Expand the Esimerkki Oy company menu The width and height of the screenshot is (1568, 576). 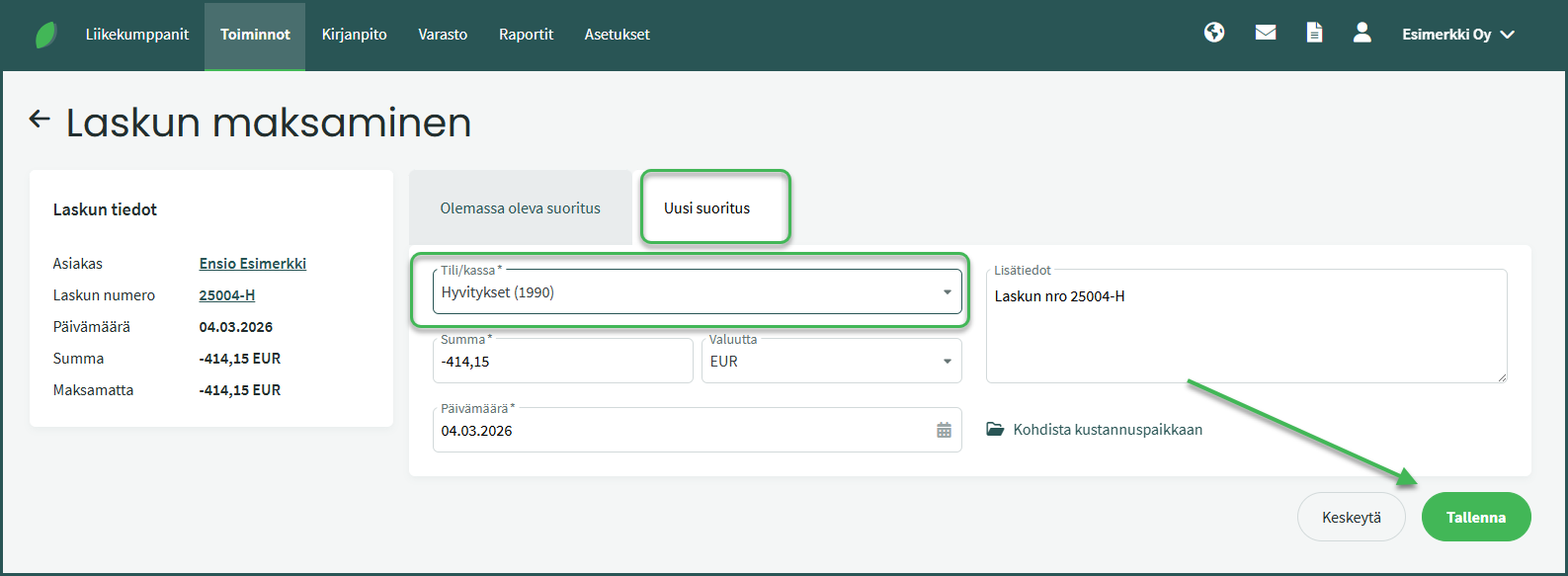1457,35
